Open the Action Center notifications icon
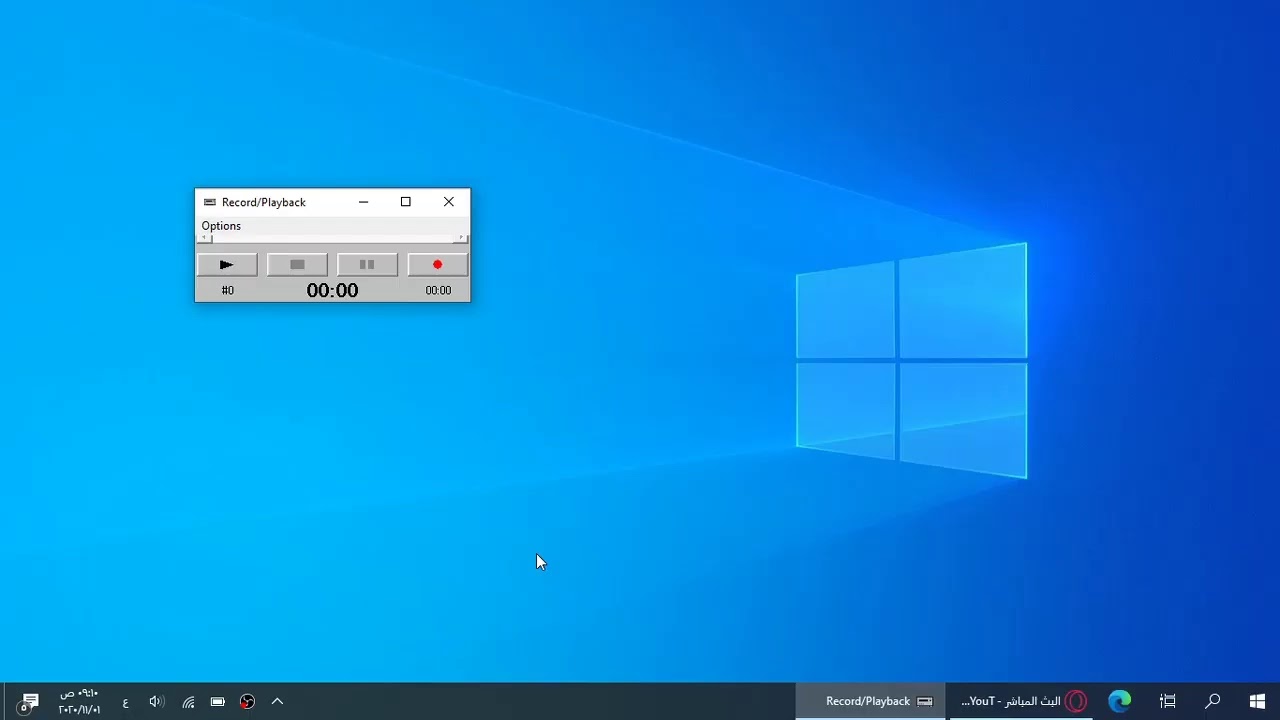Viewport: 1280px width, 720px height. (28, 702)
